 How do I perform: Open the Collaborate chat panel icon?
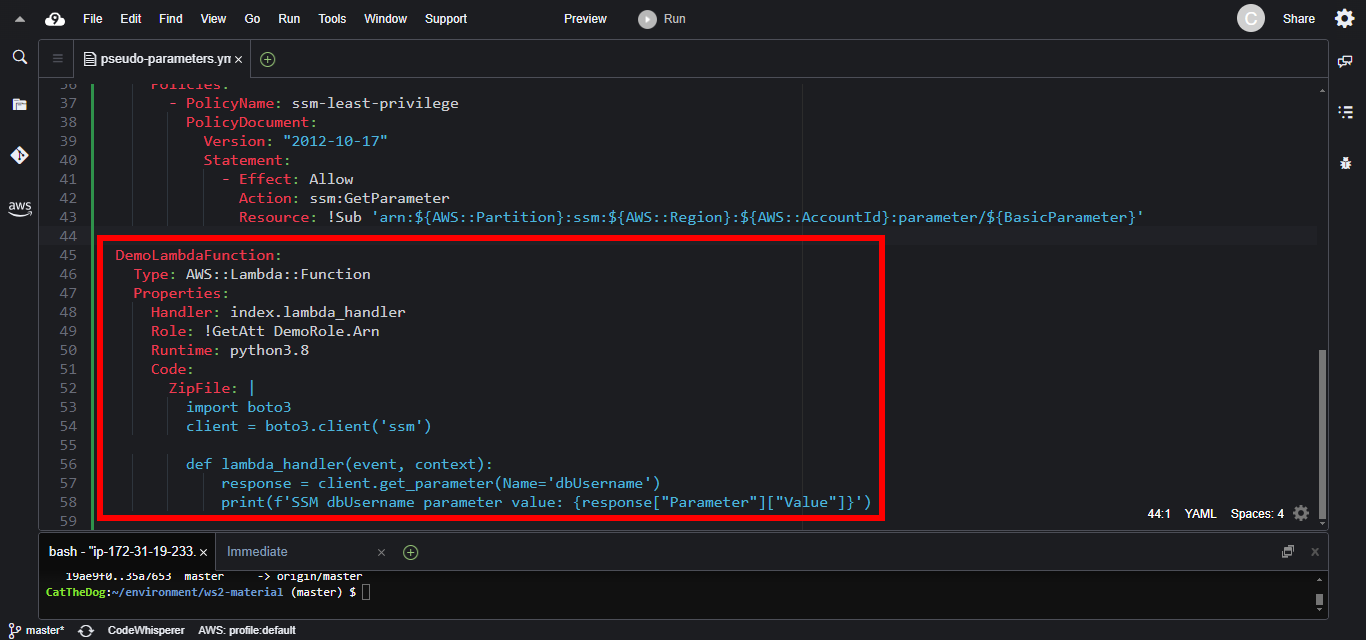click(1345, 62)
